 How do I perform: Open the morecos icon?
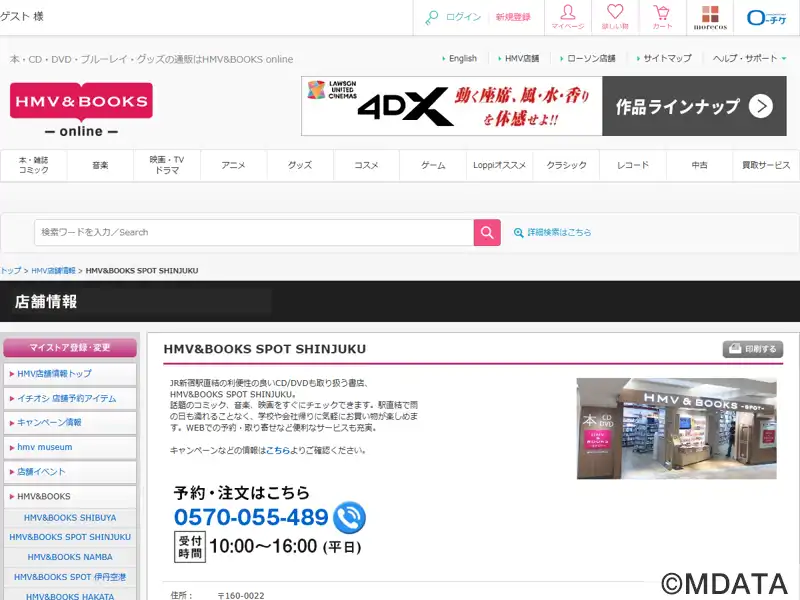710,17
